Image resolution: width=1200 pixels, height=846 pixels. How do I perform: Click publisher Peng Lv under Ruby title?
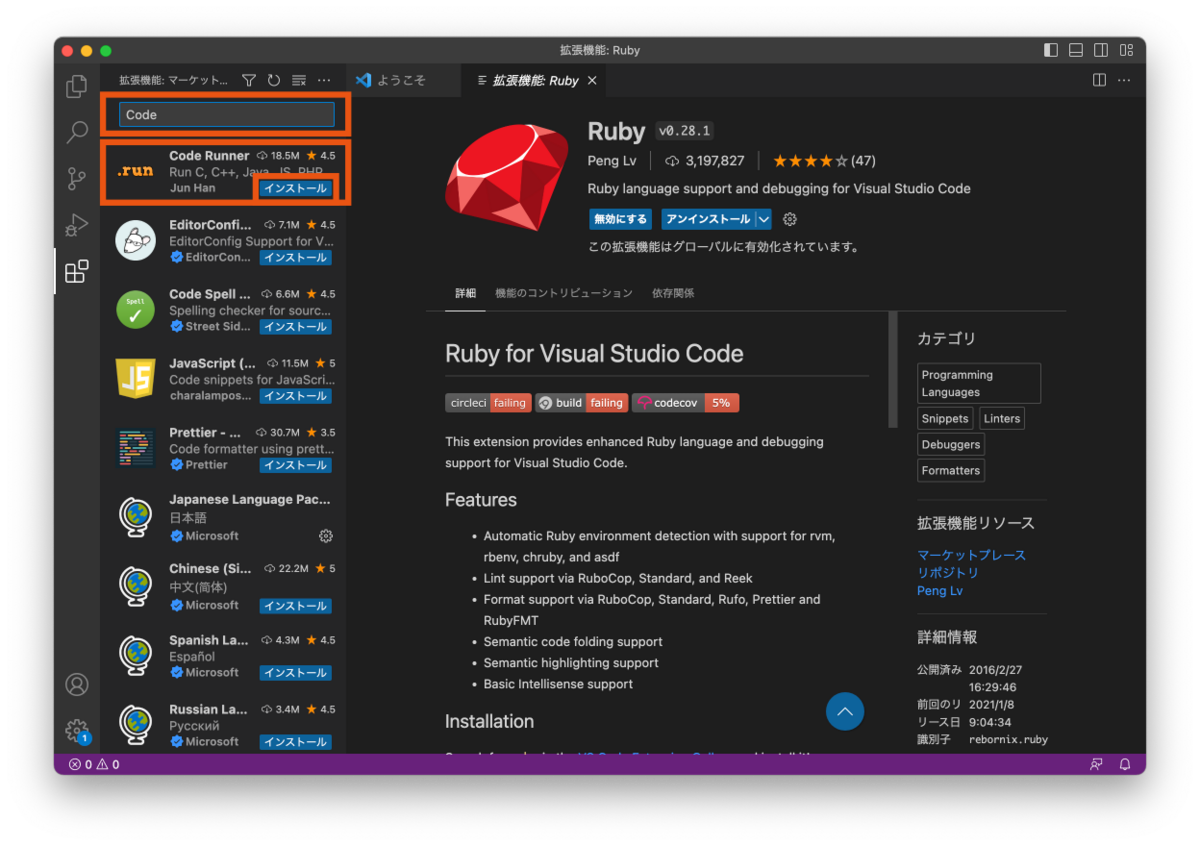tap(612, 160)
